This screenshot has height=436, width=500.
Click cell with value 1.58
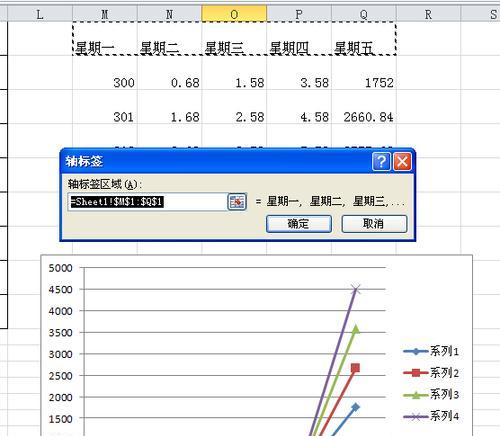click(x=234, y=73)
